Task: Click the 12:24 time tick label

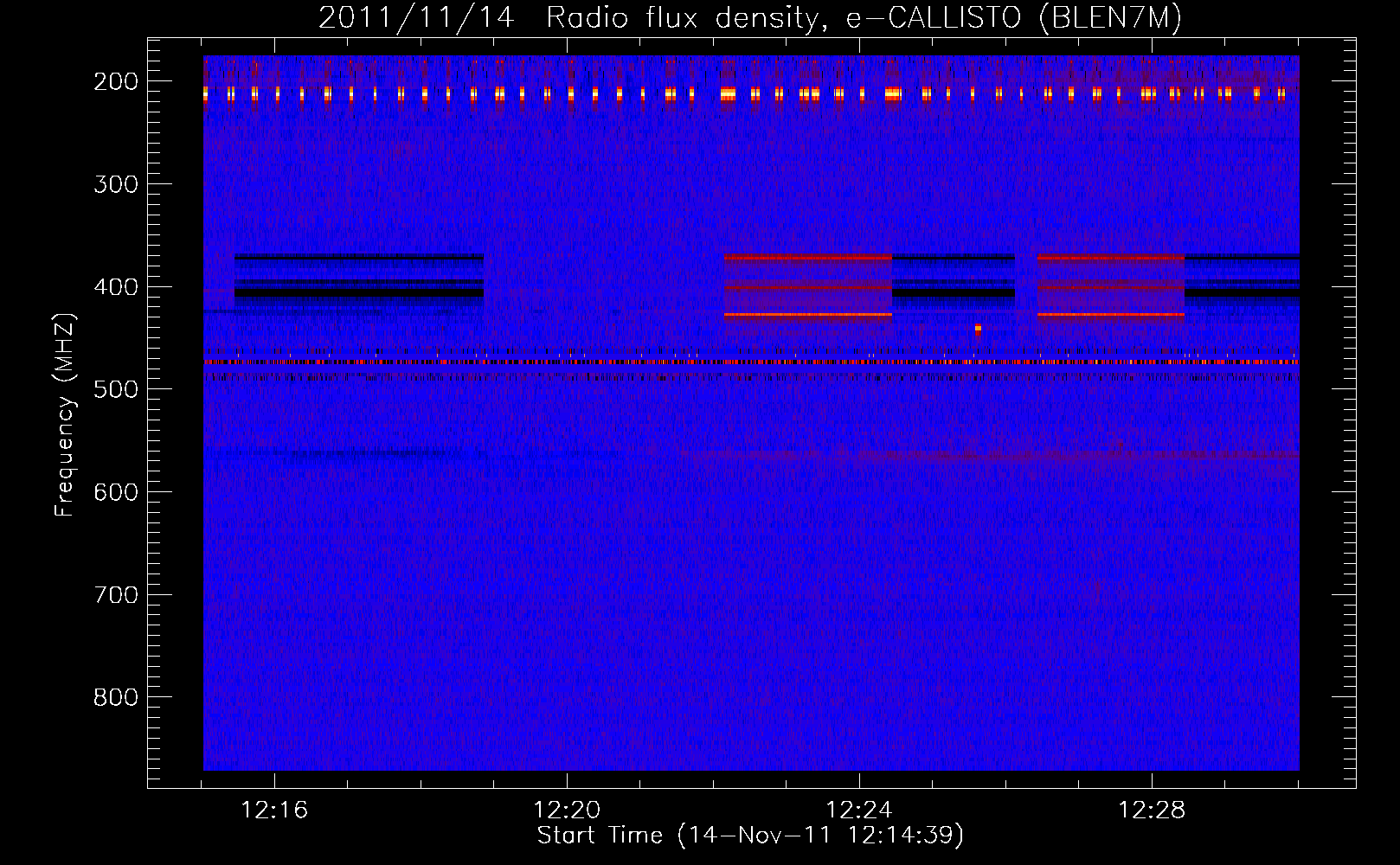Action: pos(859,811)
